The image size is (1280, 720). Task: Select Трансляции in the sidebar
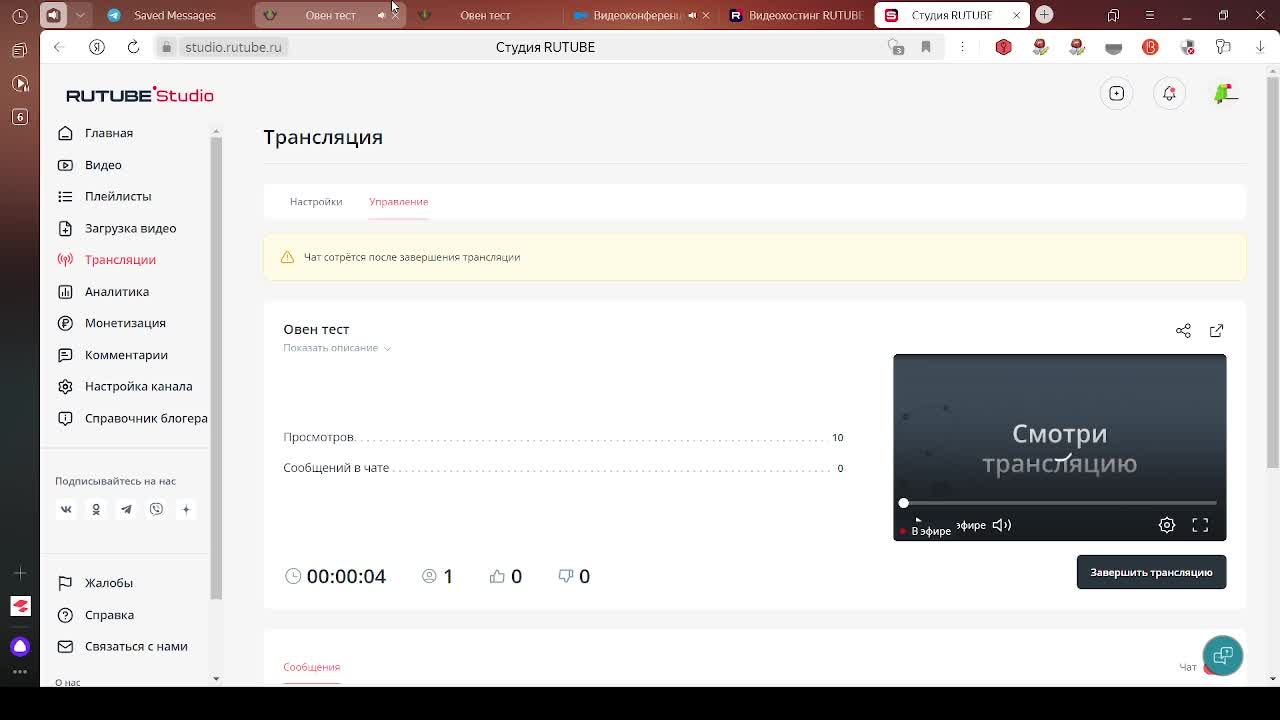coord(120,260)
